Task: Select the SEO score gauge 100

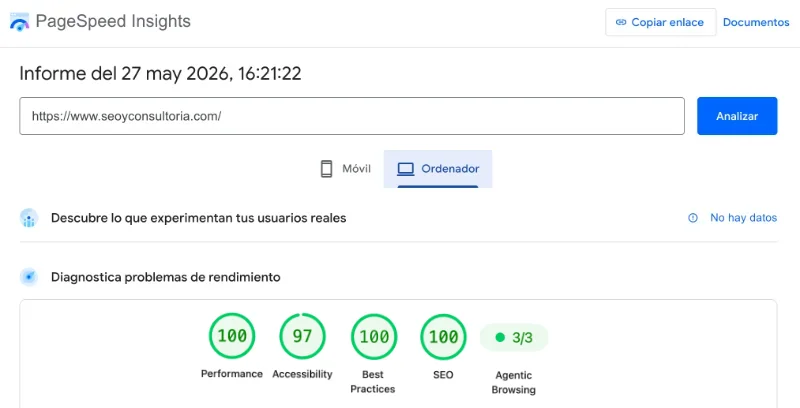Action: pyautogui.click(x=443, y=337)
